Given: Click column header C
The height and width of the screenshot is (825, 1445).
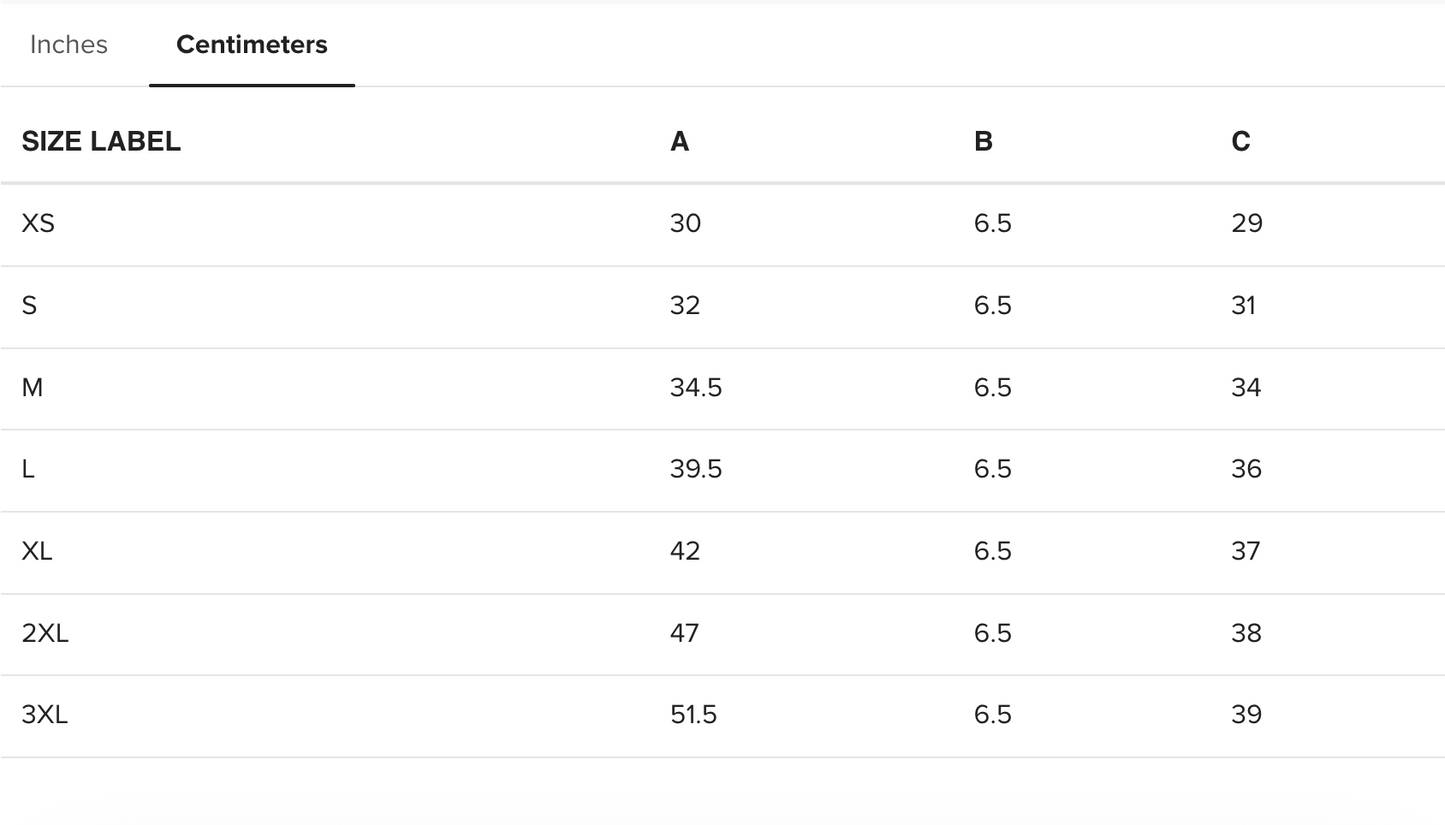Looking at the screenshot, I should 1240,142.
